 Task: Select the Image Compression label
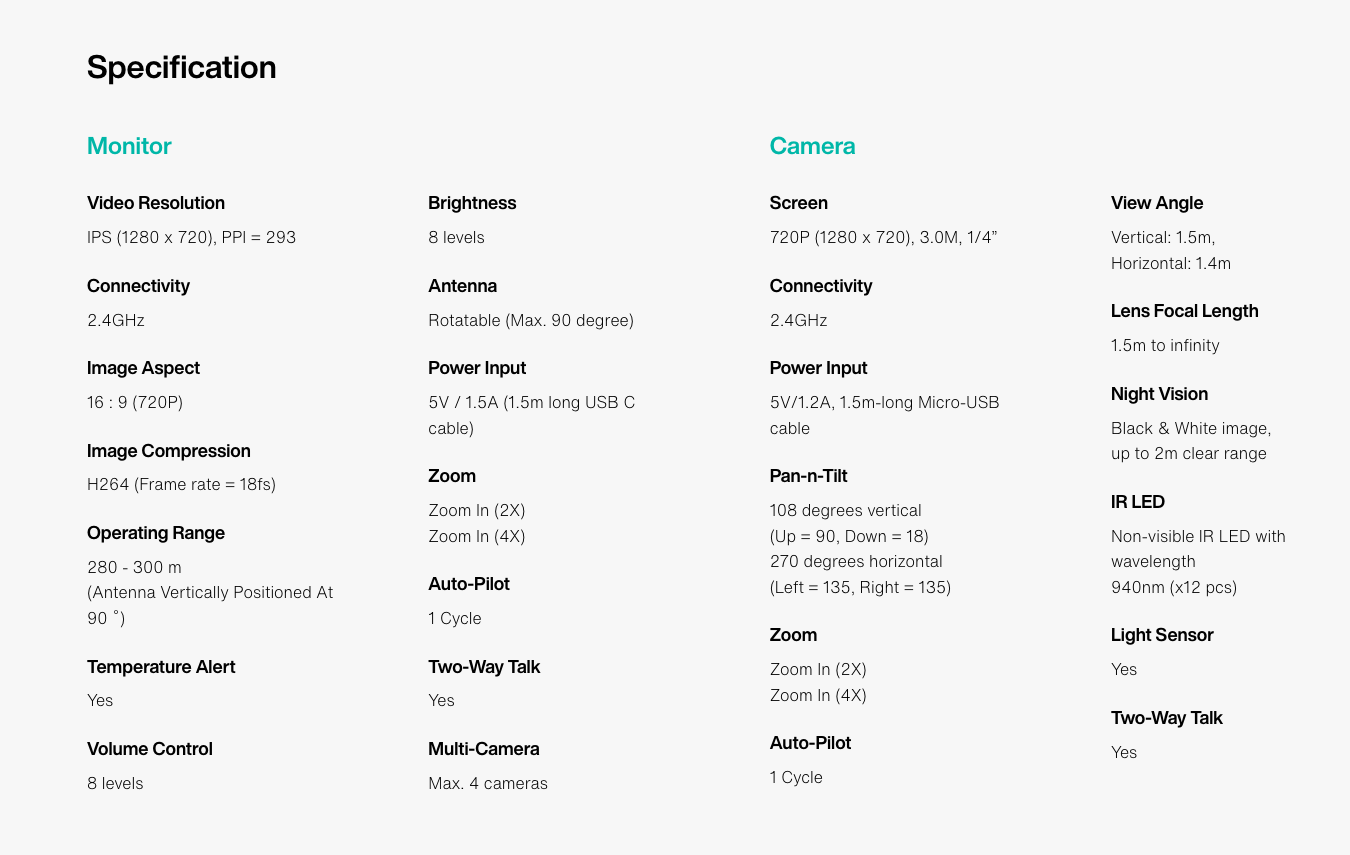169,451
